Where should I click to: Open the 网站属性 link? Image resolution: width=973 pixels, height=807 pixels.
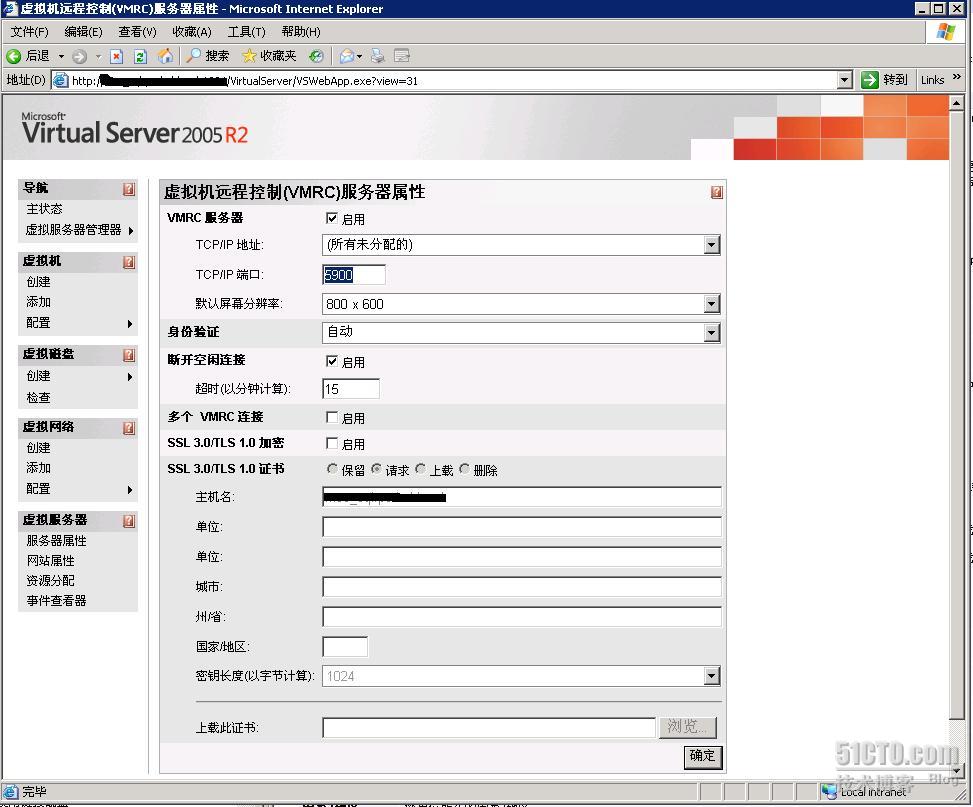pos(50,561)
